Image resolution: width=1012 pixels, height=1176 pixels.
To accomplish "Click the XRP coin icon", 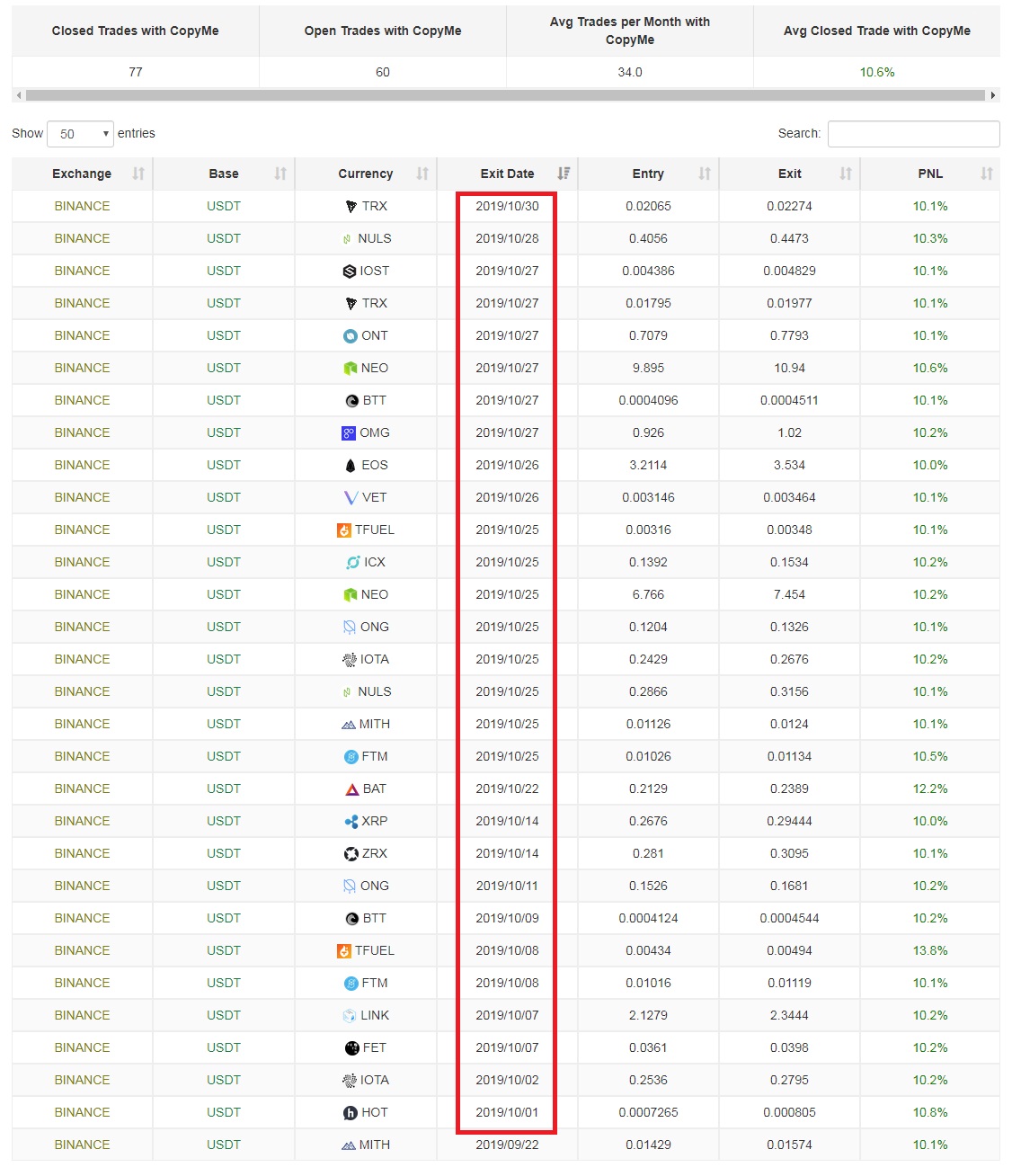I will [351, 822].
